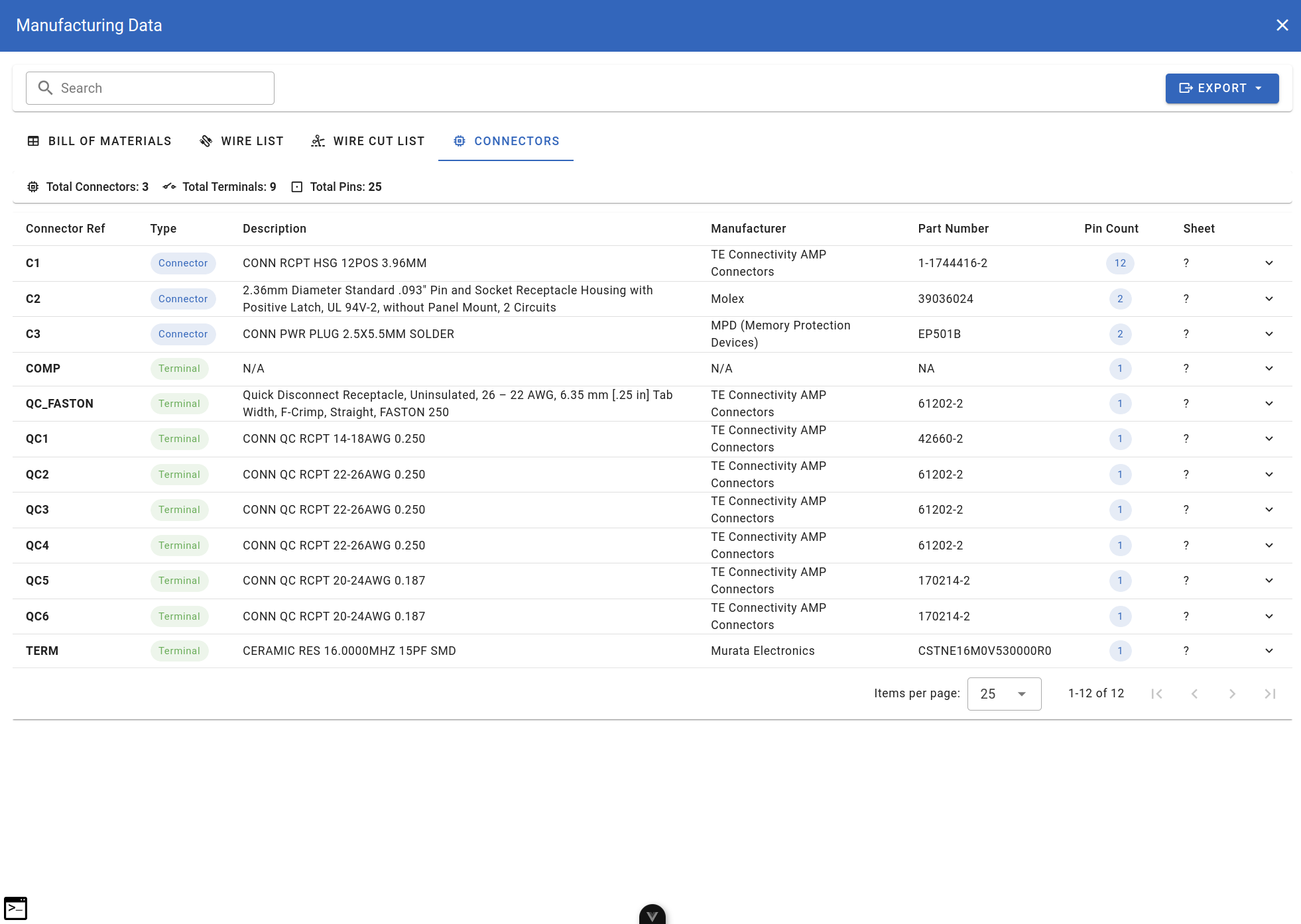1301x924 pixels.
Task: Open the Wire Cut List tab
Action: pyautogui.click(x=368, y=141)
